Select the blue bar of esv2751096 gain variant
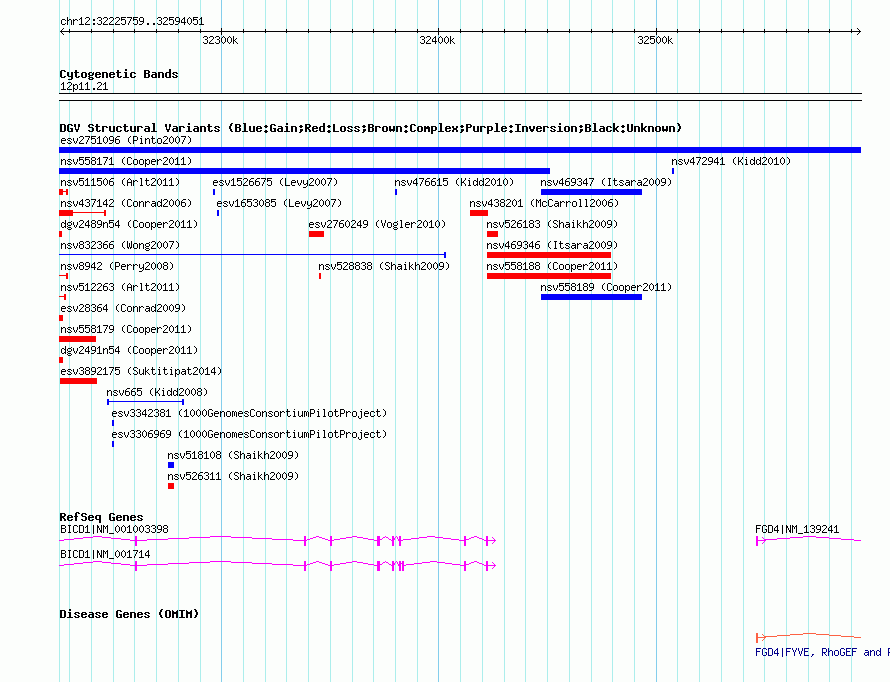This screenshot has width=890, height=682. coord(460,150)
